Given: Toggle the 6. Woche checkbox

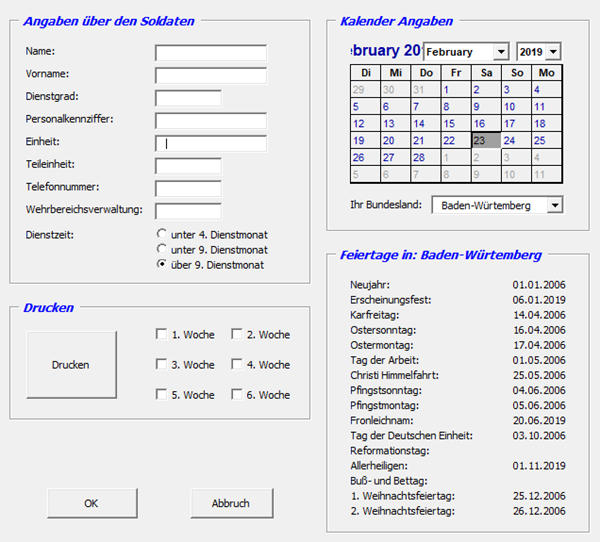Looking at the screenshot, I should (x=238, y=395).
